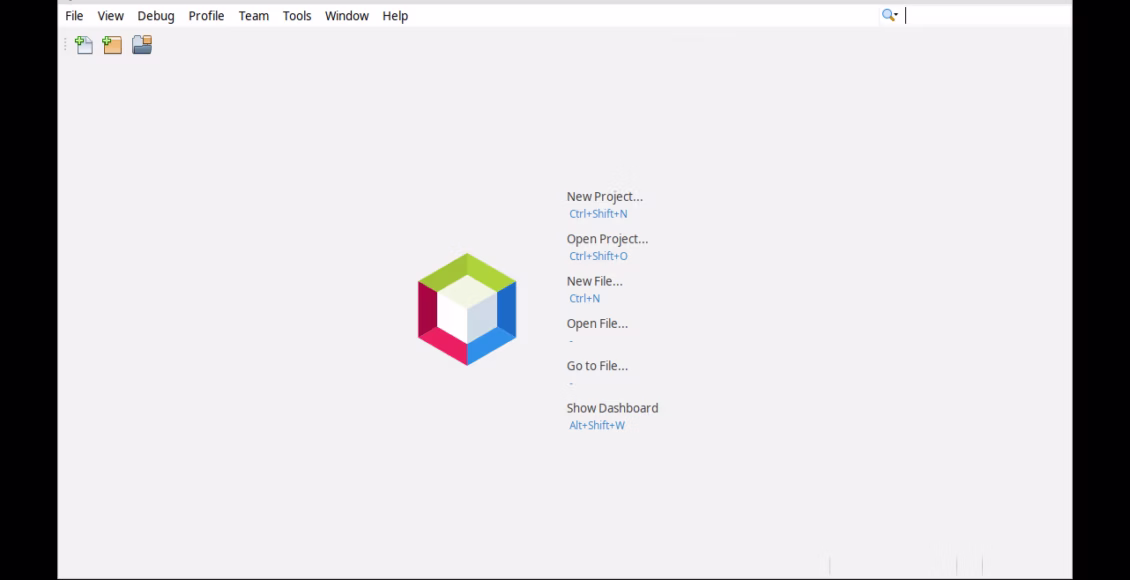This screenshot has width=1130, height=580.
Task: Click the New Project link
Action: pos(604,196)
